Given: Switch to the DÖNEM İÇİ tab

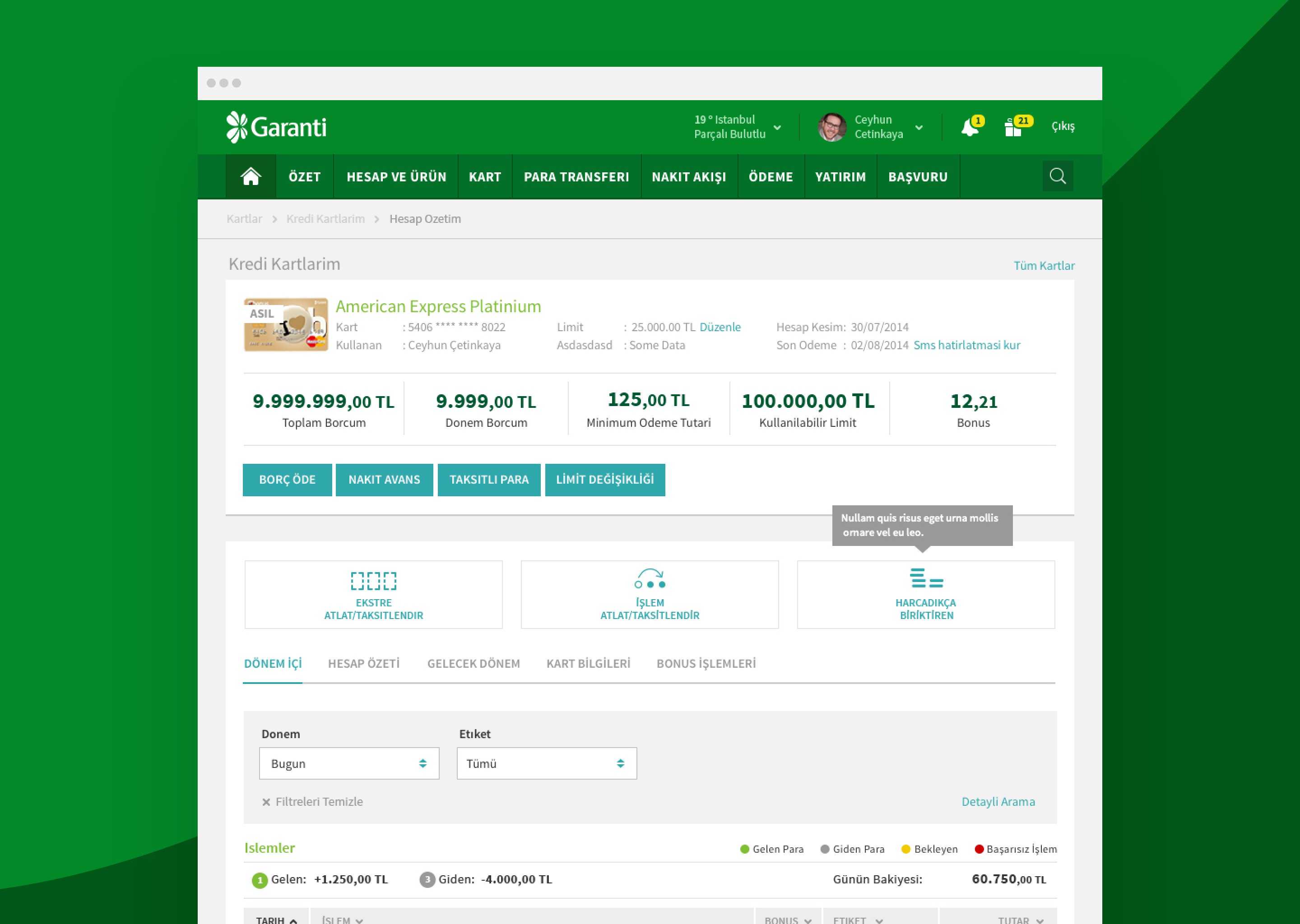Looking at the screenshot, I should click(273, 663).
